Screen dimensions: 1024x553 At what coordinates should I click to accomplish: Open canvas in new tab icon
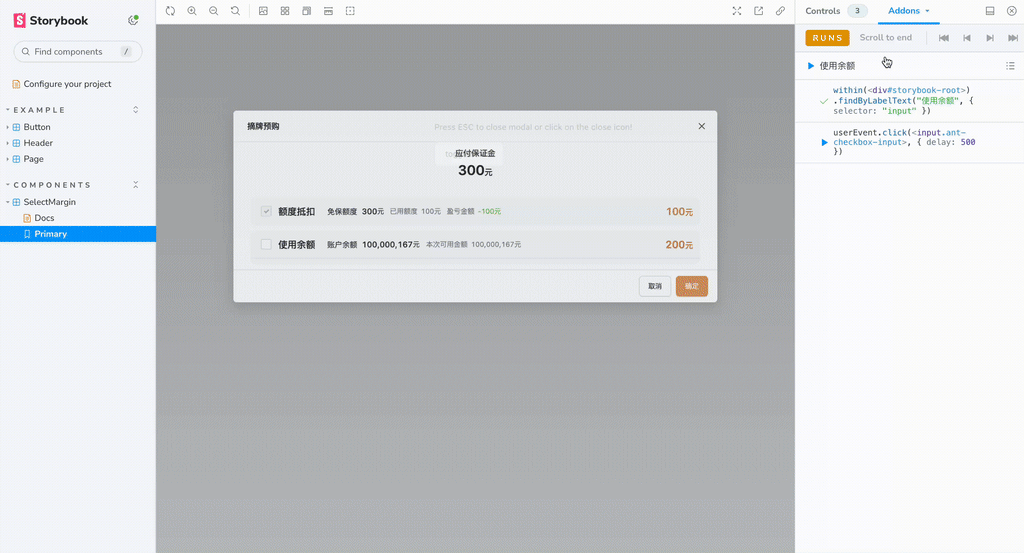point(758,11)
